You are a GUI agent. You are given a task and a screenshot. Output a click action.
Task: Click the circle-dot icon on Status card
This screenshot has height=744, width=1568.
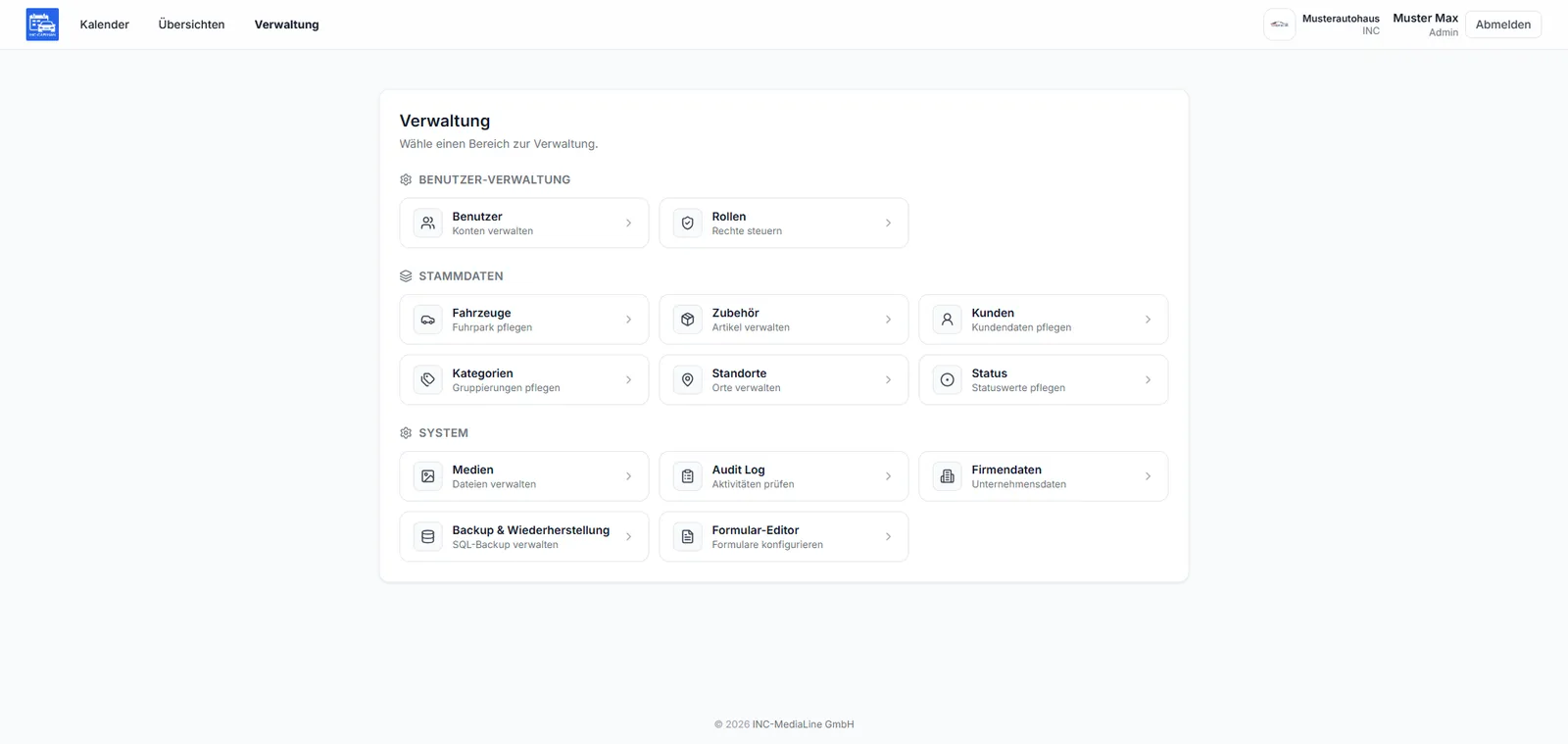[948, 380]
